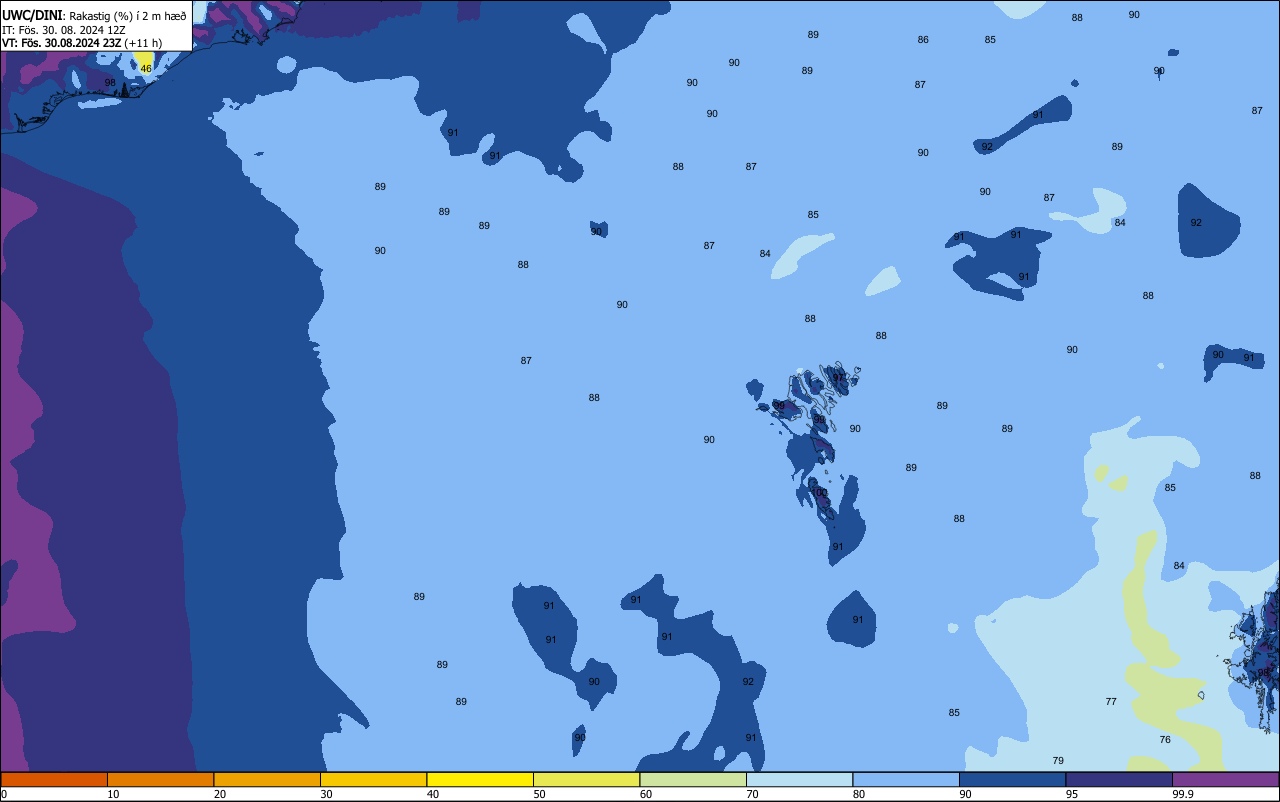Viewport: 1280px width, 802px height.
Task: Click the "50" legend tick label
Action: click(x=540, y=794)
